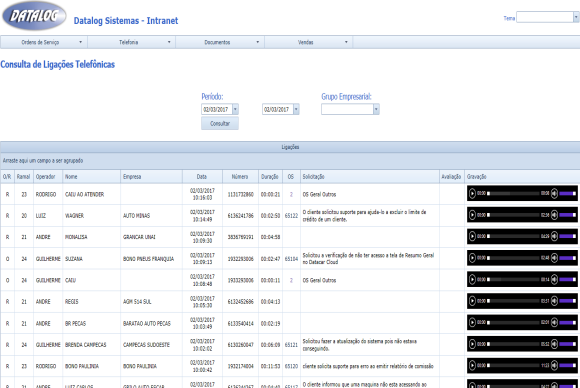Select the duration cell 00:11:53
Image resolution: width=580 pixels, height=388 pixels.
coord(270,366)
